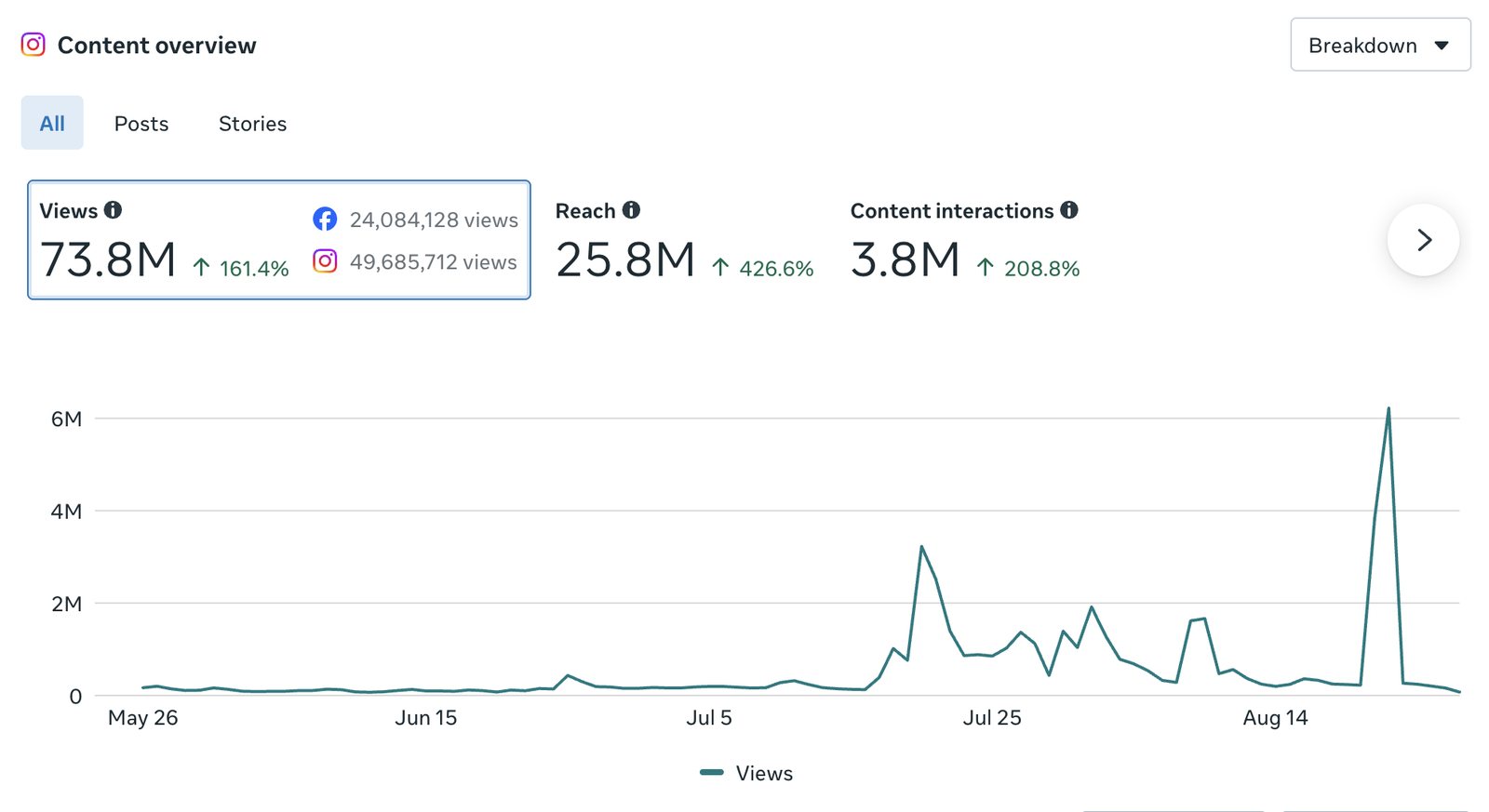Click the 2M y-axis label
The height and width of the screenshot is (812, 1489).
66,604
